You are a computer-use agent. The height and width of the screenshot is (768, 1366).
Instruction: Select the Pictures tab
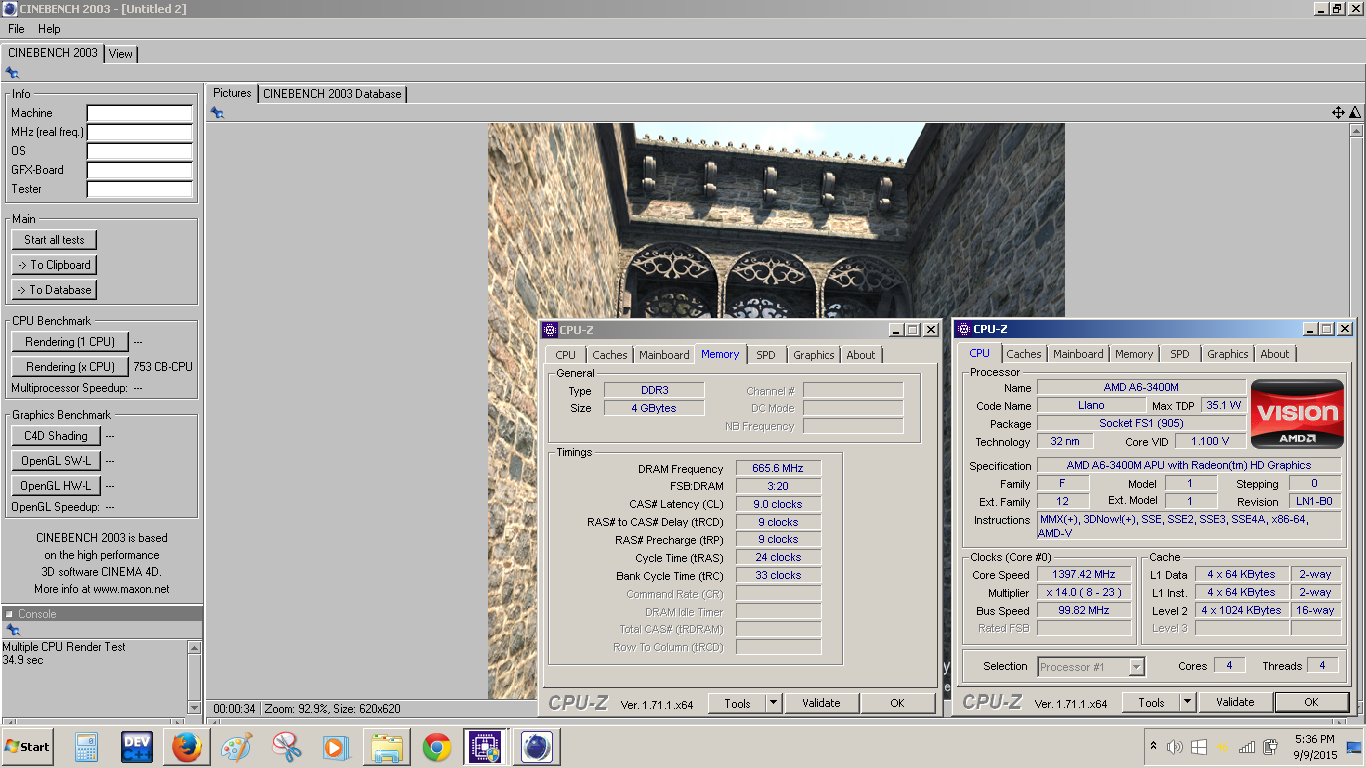232,93
